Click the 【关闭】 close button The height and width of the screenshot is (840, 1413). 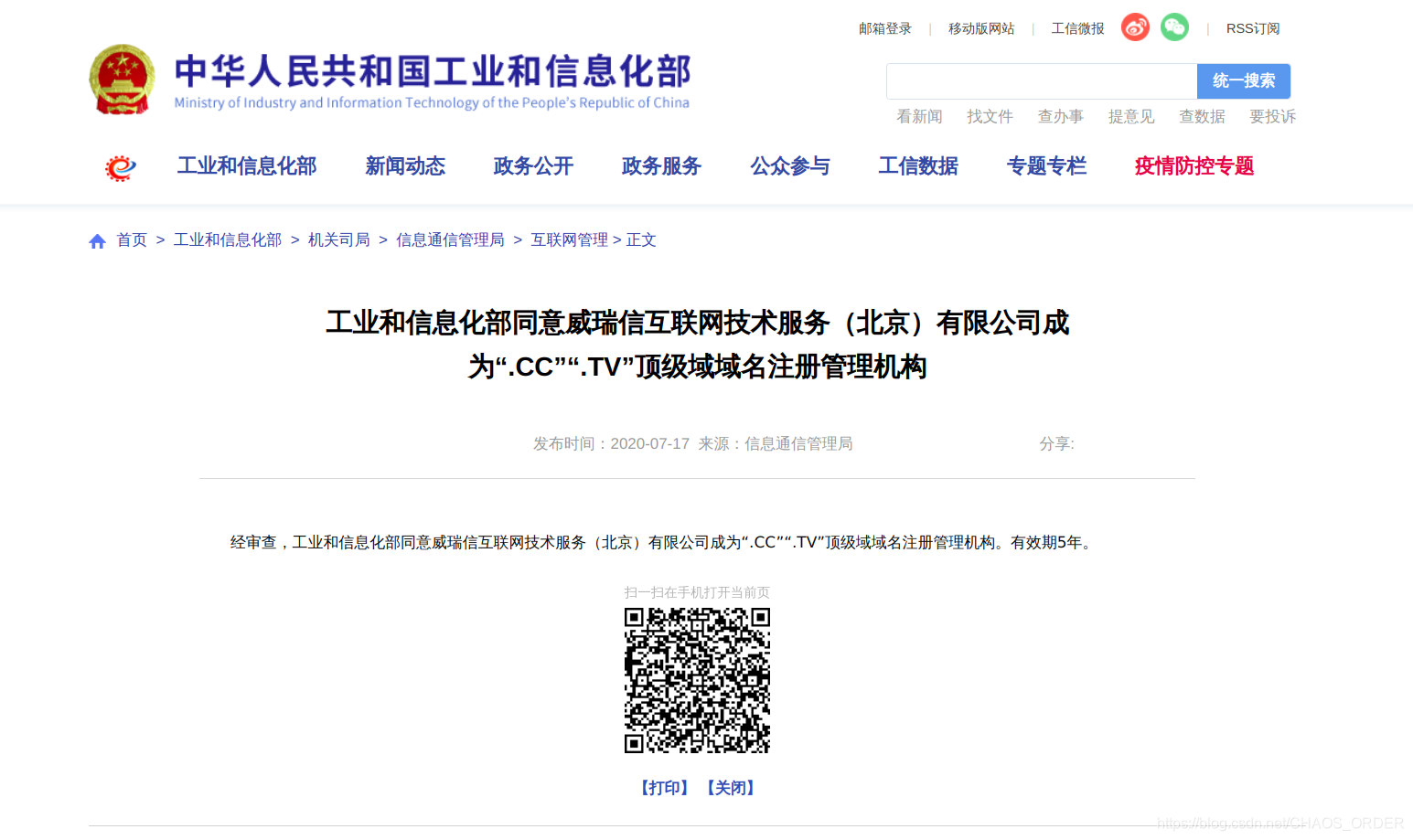pyautogui.click(x=731, y=787)
